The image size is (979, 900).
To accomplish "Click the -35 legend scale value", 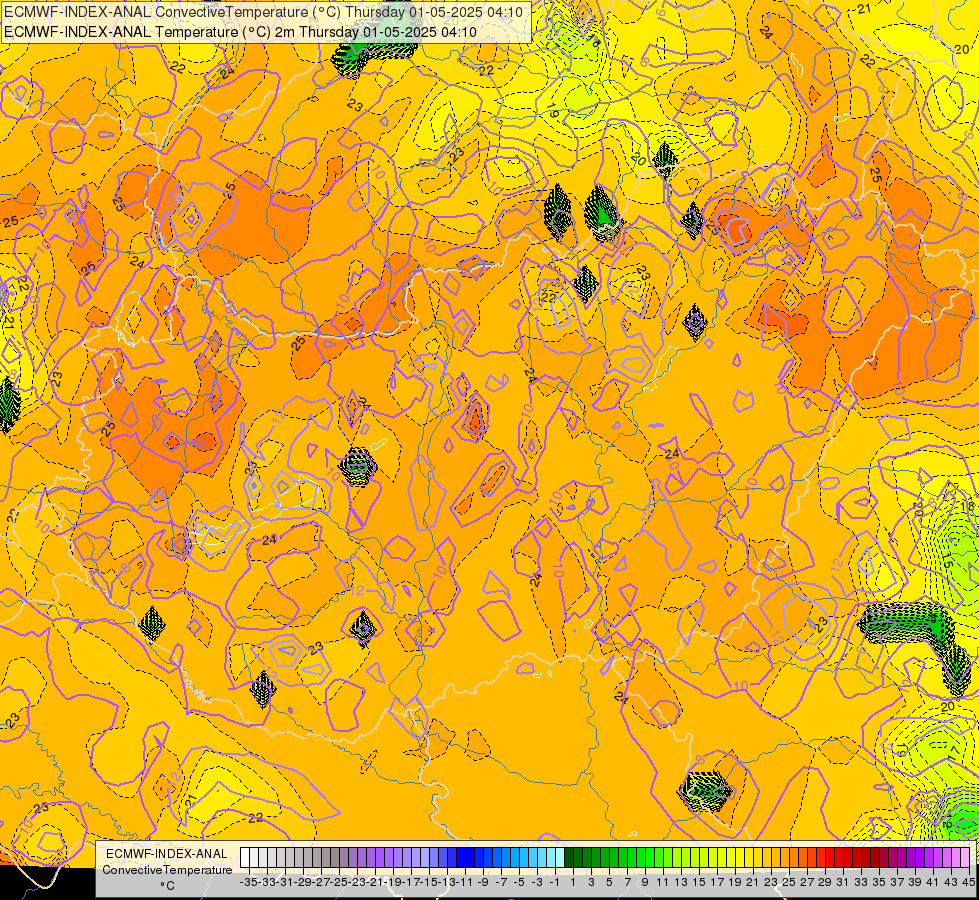I will 248,882.
